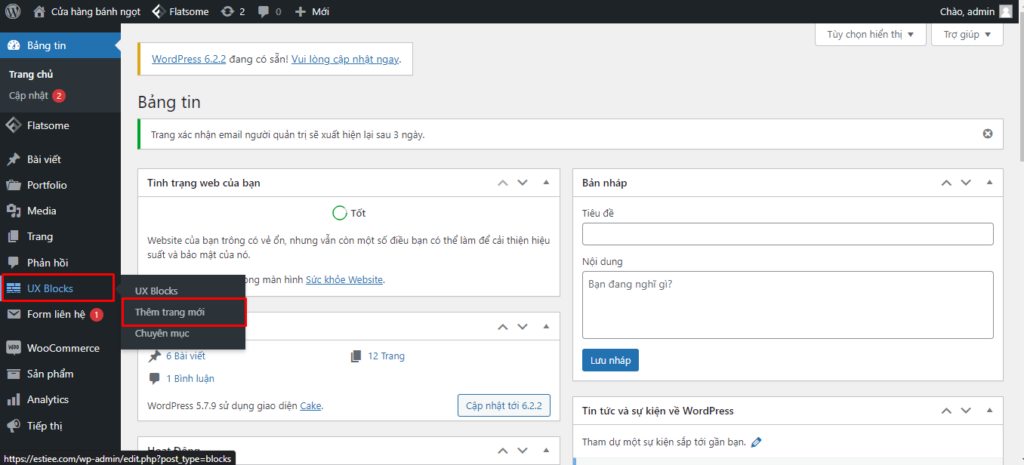This screenshot has width=1024, height=465.
Task: Click the admin avatar in top right
Action: click(1005, 12)
